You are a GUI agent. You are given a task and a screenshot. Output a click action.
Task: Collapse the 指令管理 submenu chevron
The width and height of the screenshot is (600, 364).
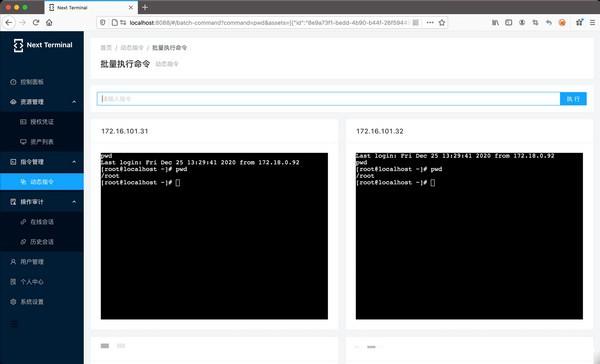tap(74, 162)
